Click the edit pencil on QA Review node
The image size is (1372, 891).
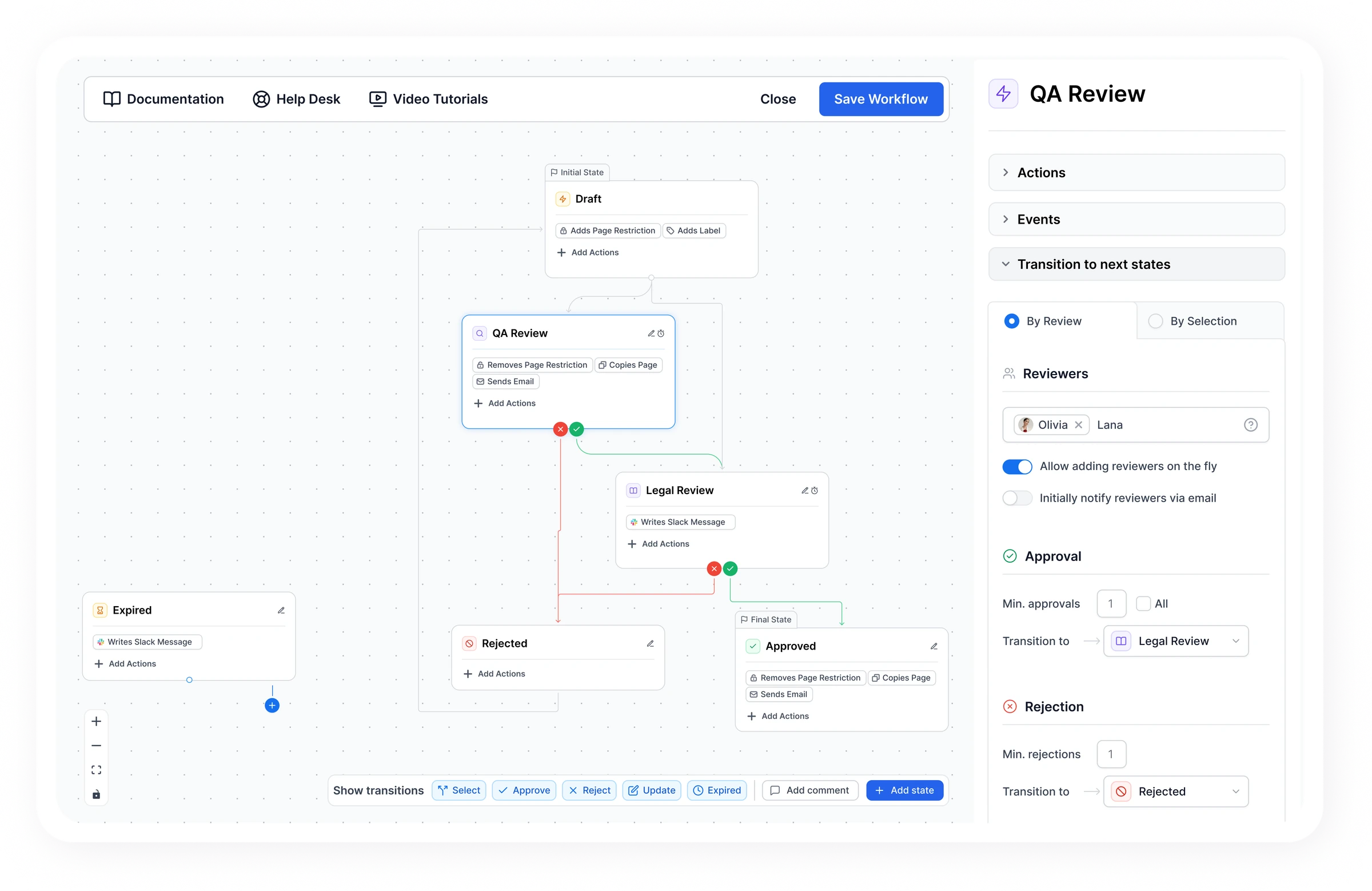tap(651, 333)
